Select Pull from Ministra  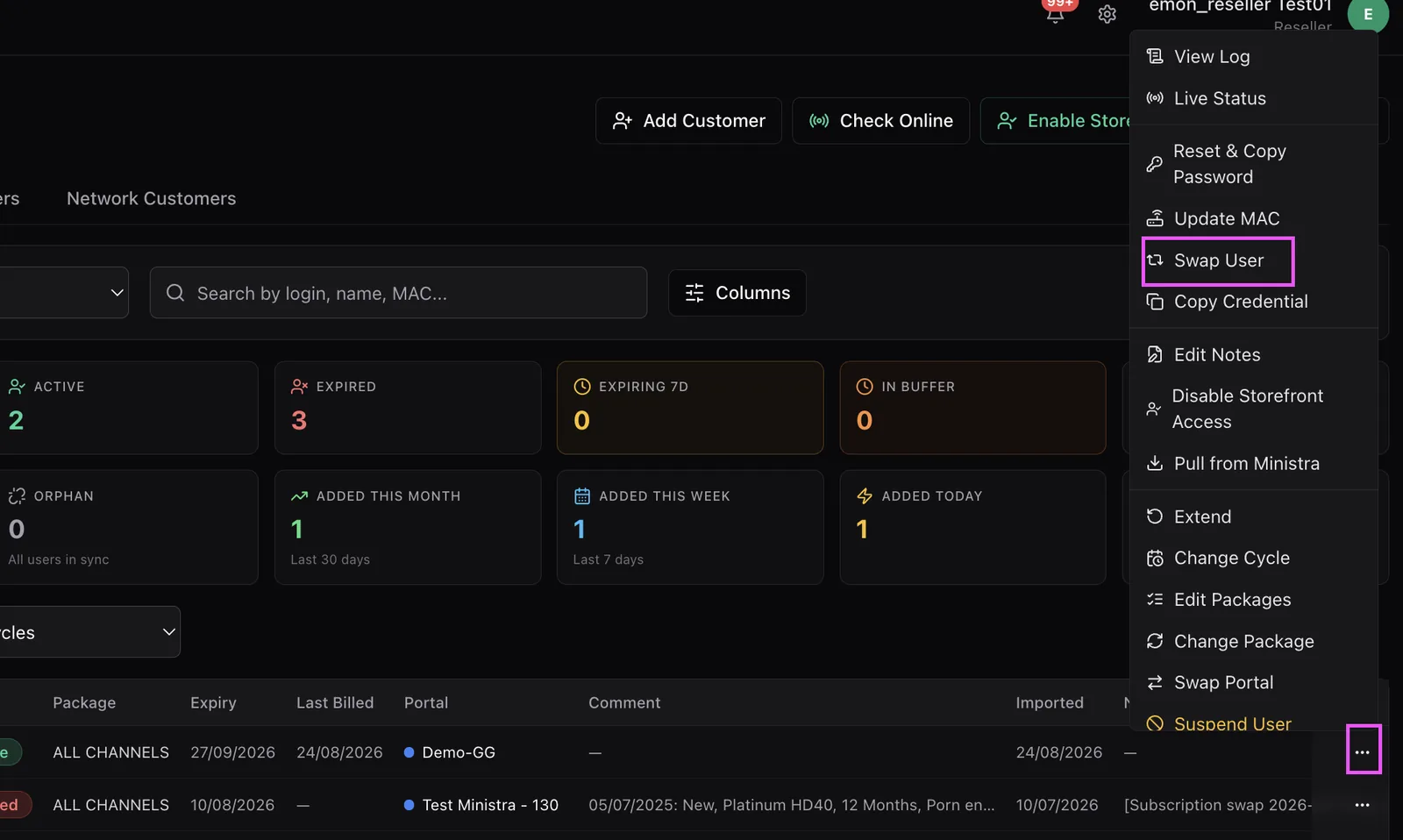pos(1254,463)
